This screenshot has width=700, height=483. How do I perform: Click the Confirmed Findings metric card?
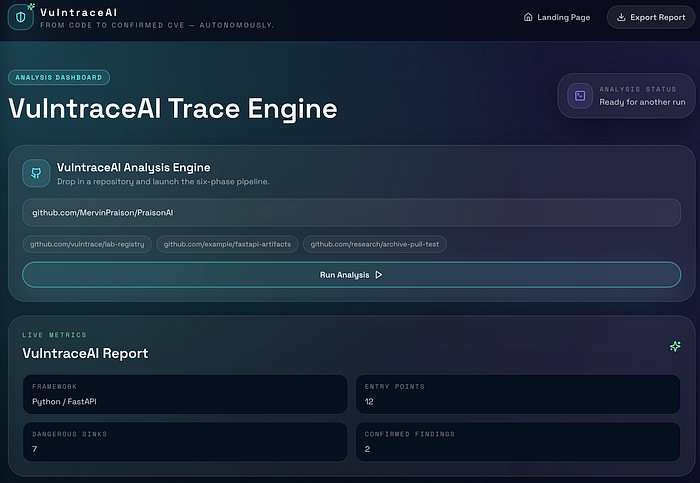(518, 441)
